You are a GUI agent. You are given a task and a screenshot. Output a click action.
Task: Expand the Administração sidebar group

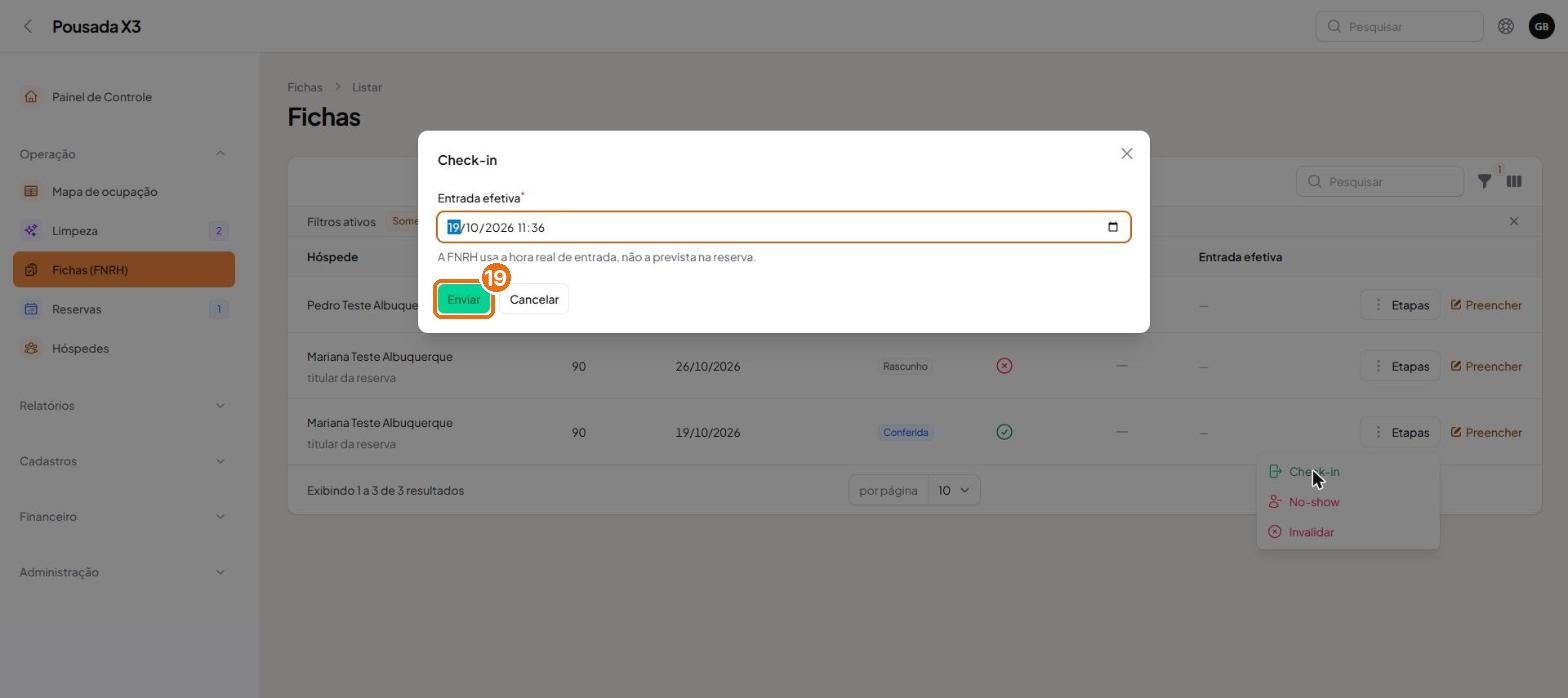click(x=124, y=573)
